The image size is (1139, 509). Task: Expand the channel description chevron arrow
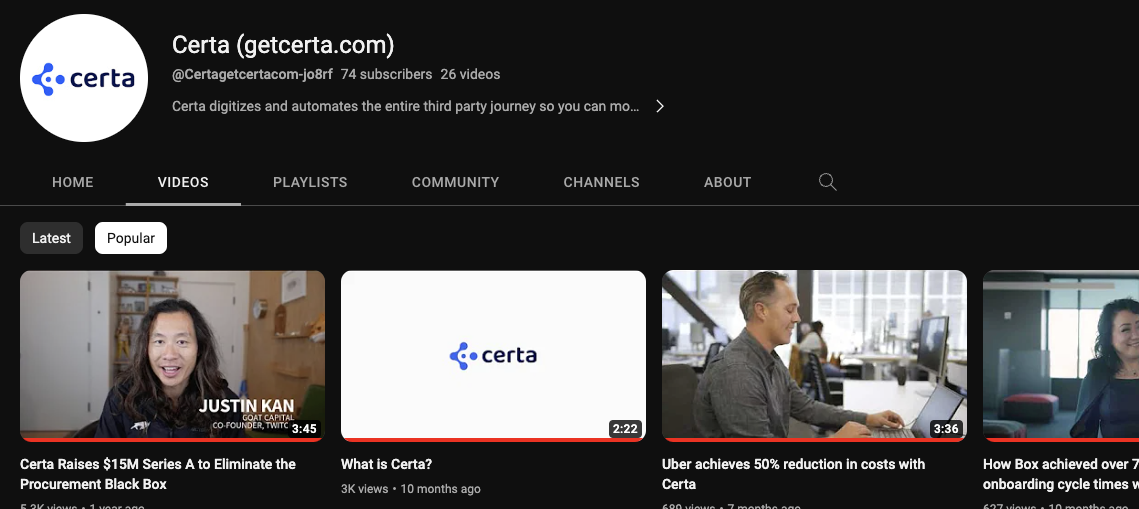coord(660,106)
